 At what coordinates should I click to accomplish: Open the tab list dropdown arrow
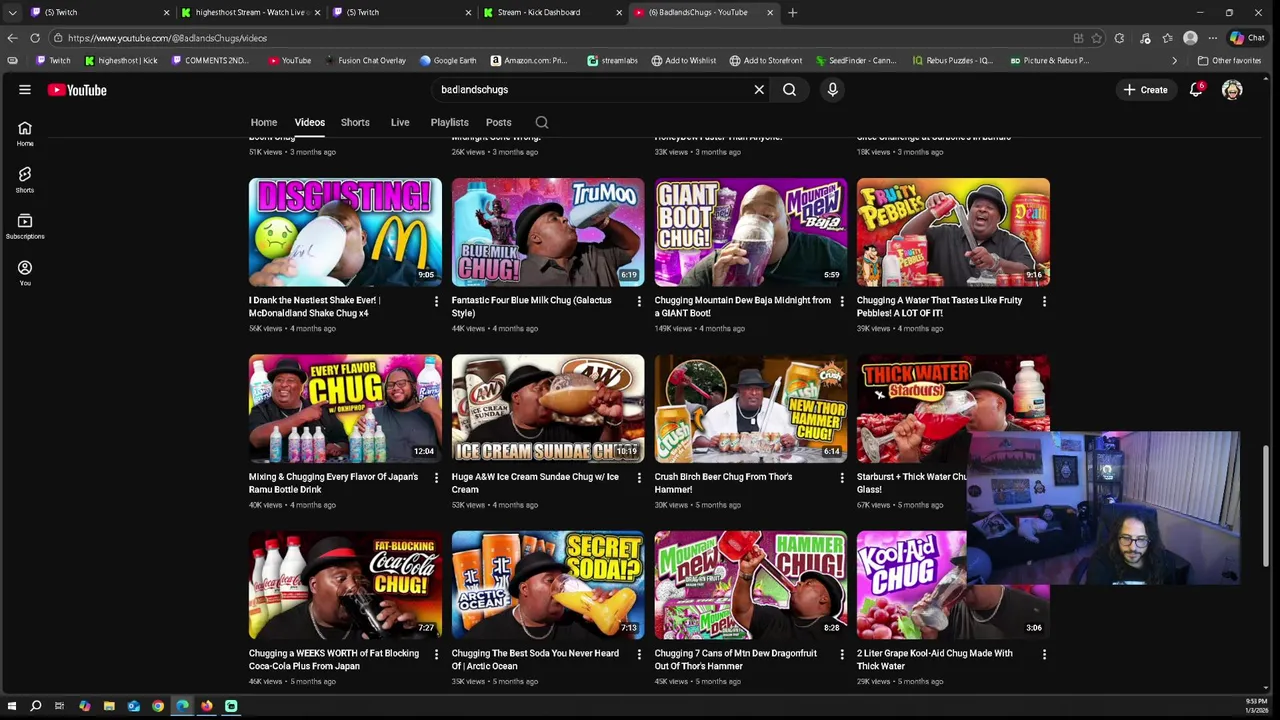coord(12,12)
